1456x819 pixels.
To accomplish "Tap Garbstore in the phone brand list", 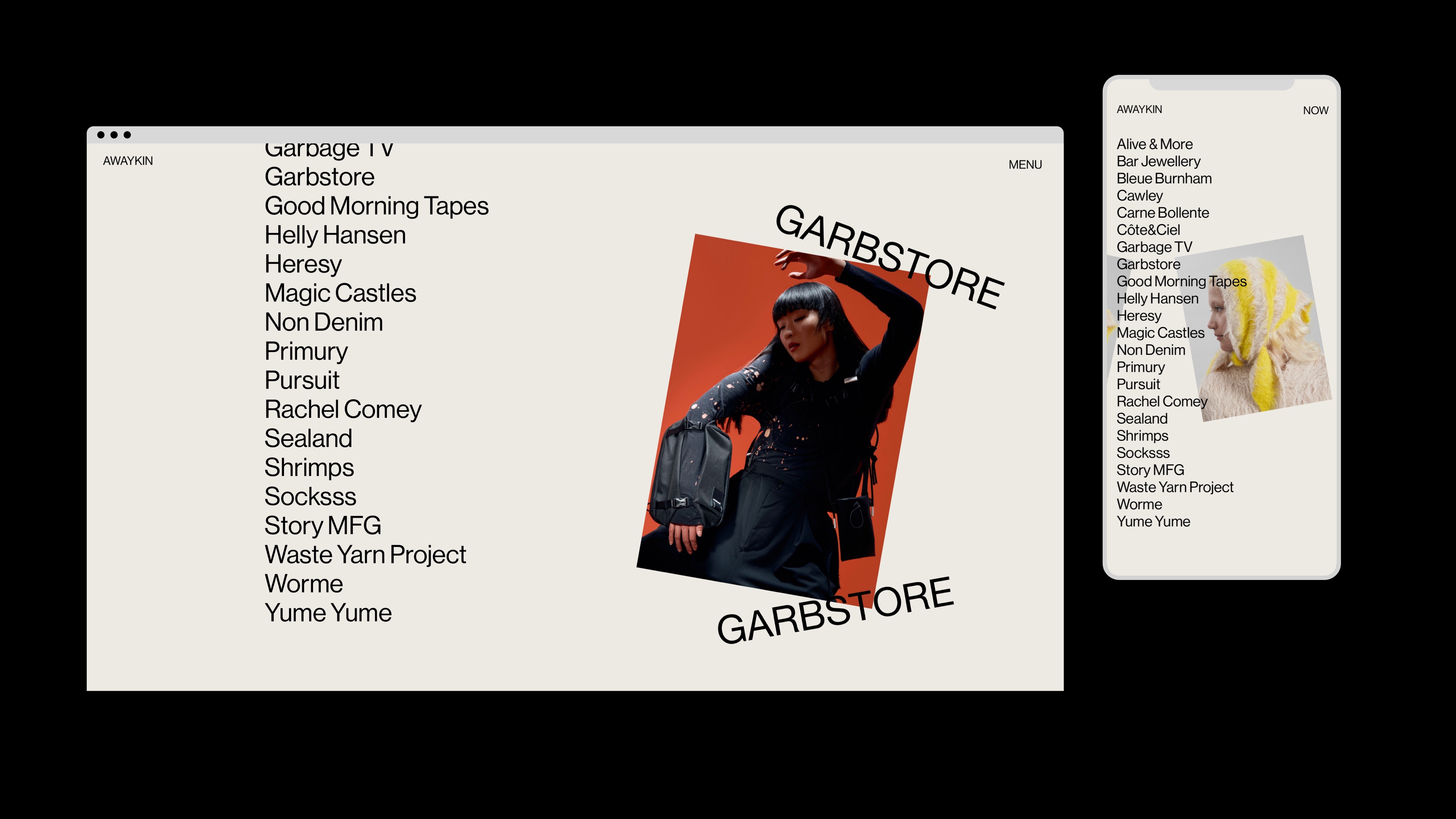I will [1148, 264].
